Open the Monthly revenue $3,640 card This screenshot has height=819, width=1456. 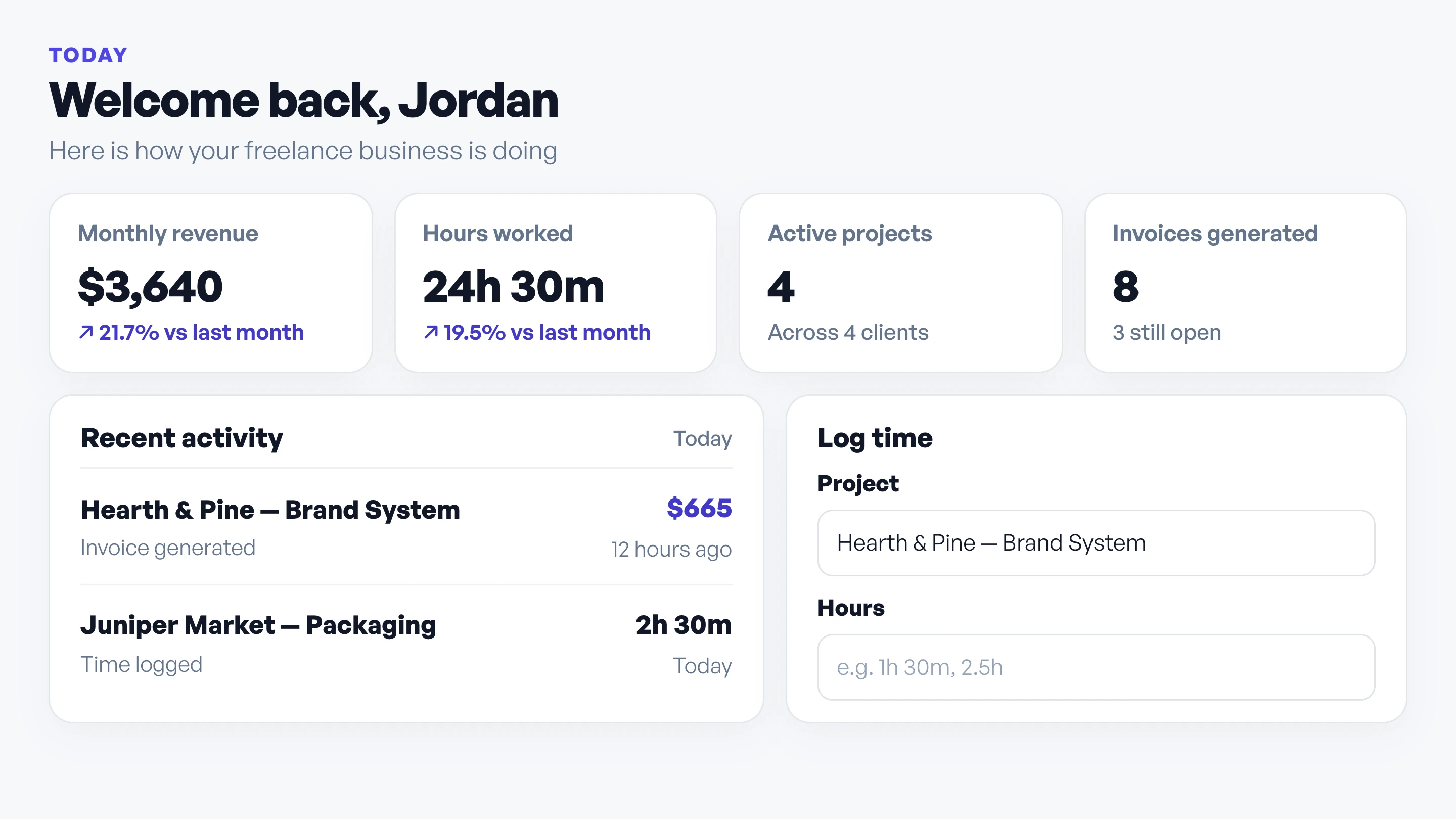click(x=211, y=283)
